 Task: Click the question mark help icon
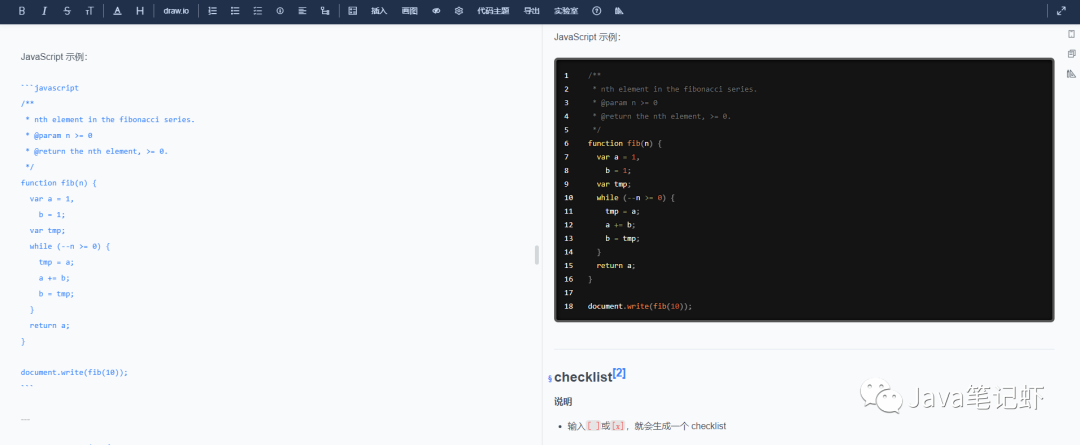coord(596,11)
